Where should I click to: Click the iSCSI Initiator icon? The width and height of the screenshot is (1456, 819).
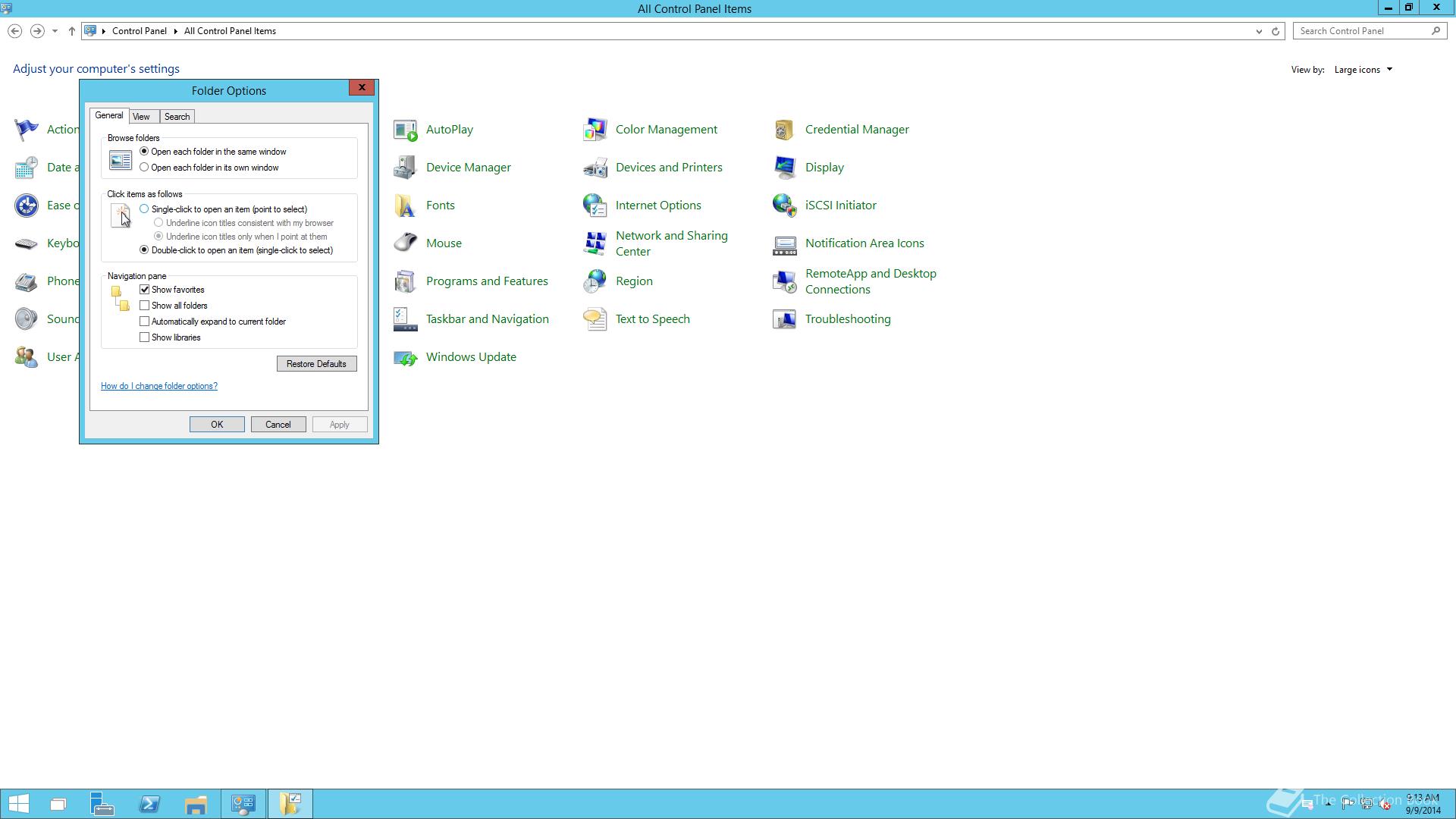click(x=785, y=206)
